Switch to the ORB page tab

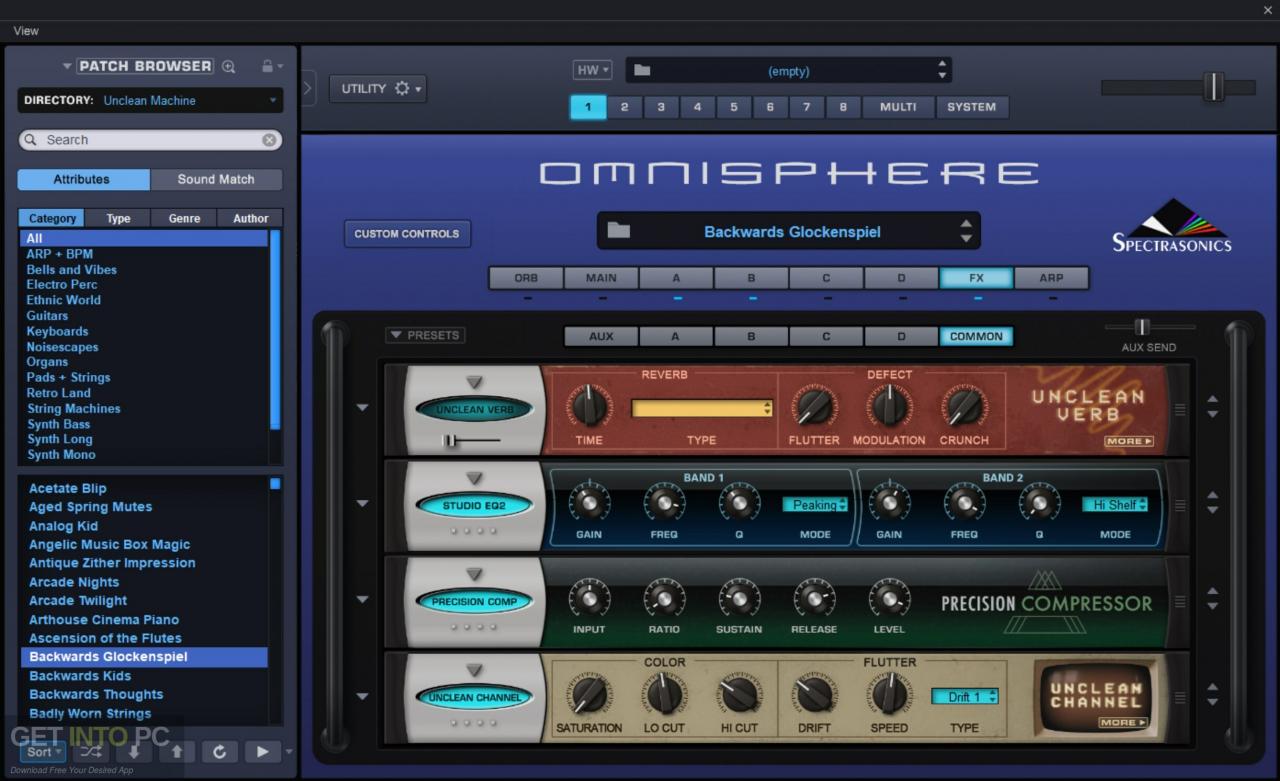point(526,278)
